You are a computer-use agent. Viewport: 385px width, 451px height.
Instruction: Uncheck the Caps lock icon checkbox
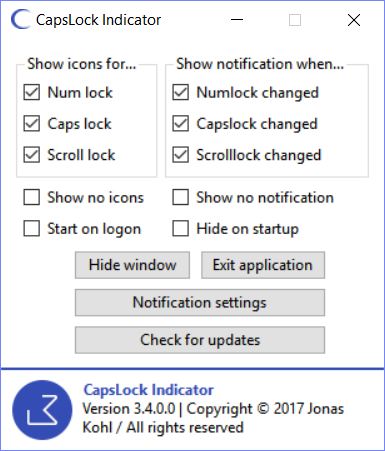(32, 124)
